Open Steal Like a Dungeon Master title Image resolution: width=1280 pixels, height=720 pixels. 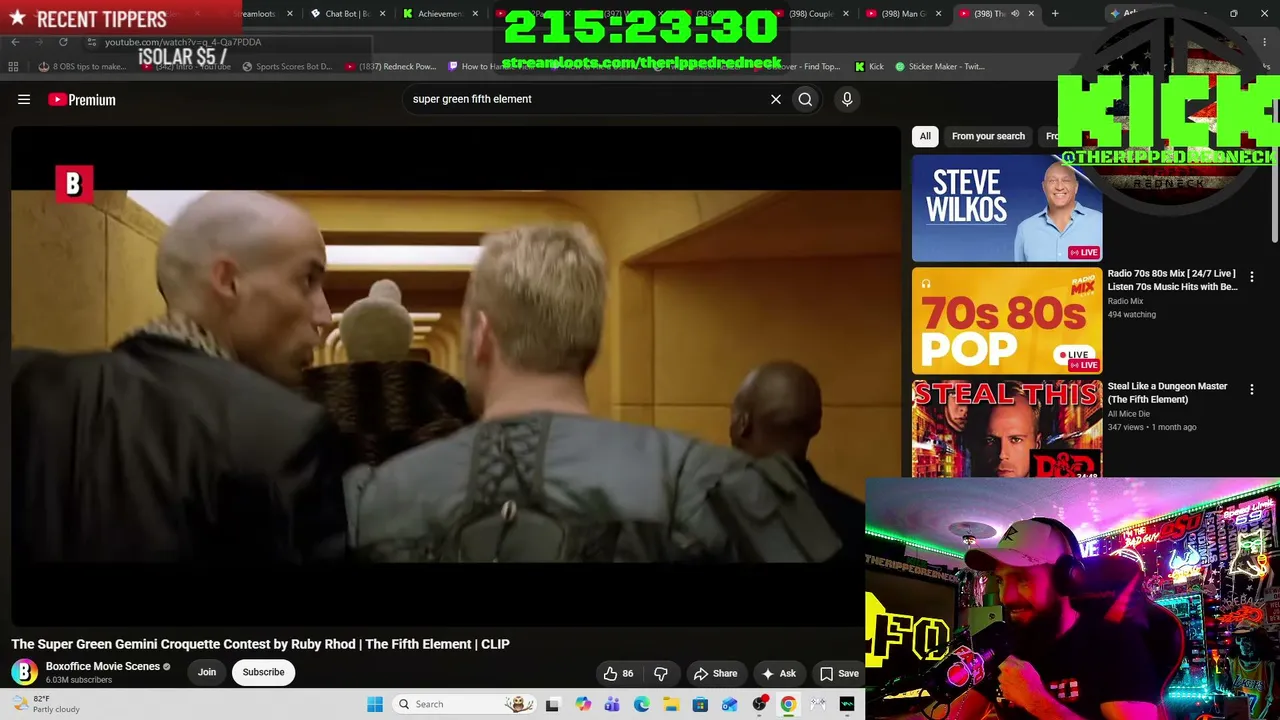coord(1167,393)
